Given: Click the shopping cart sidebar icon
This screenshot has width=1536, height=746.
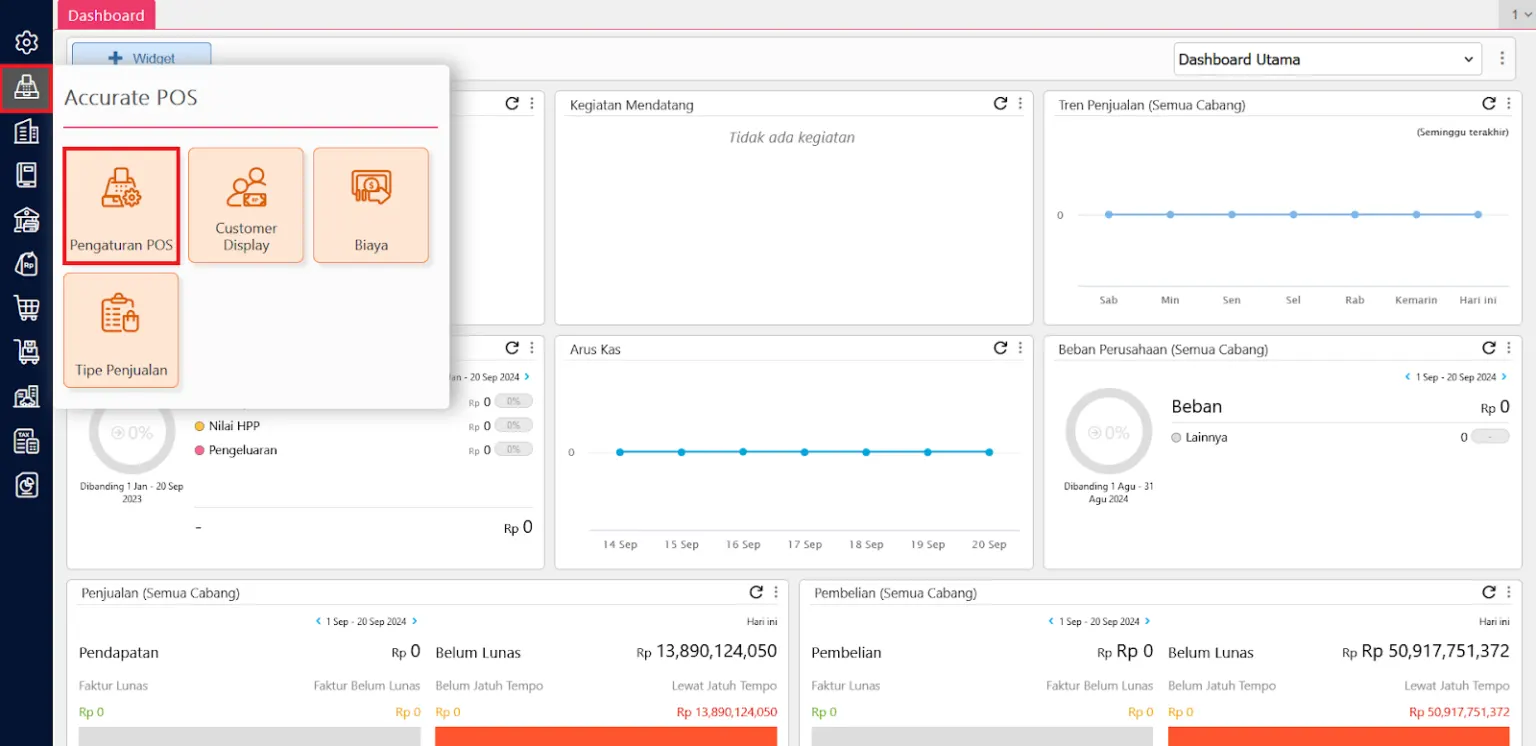Looking at the screenshot, I should pyautogui.click(x=27, y=307).
